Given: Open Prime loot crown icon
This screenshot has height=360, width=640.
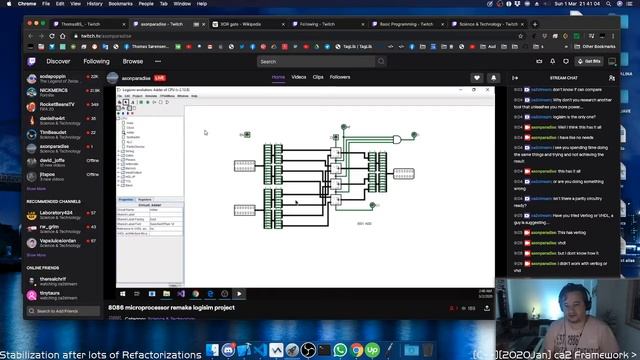Looking at the screenshot, I should 539,61.
